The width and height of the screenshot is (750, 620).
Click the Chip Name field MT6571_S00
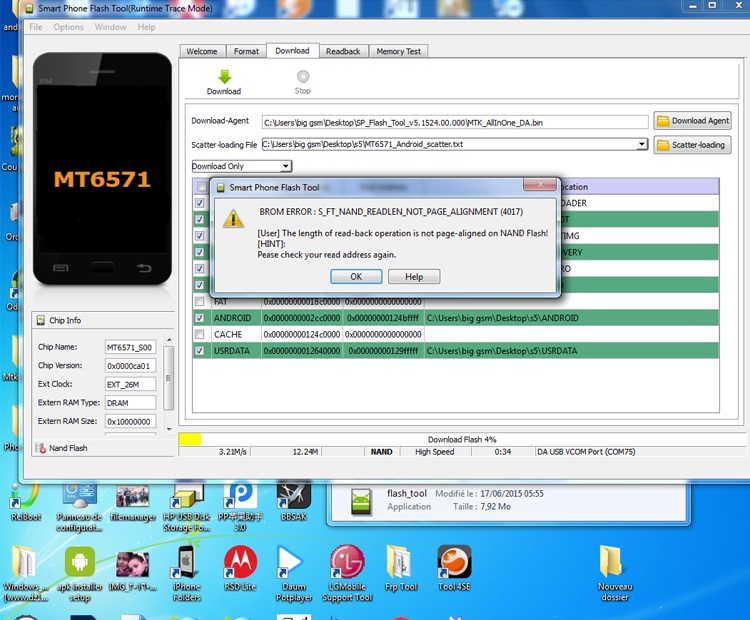130,347
